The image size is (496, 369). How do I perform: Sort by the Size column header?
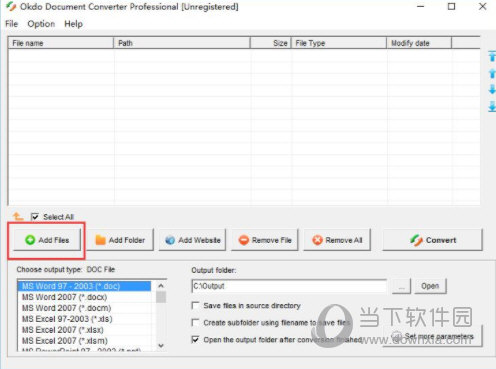(271, 43)
